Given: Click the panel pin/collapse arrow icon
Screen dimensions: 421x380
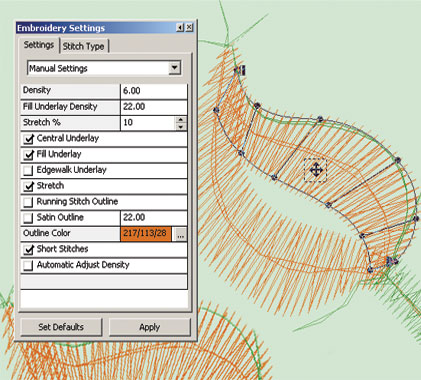Looking at the screenshot, I should [x=180, y=27].
